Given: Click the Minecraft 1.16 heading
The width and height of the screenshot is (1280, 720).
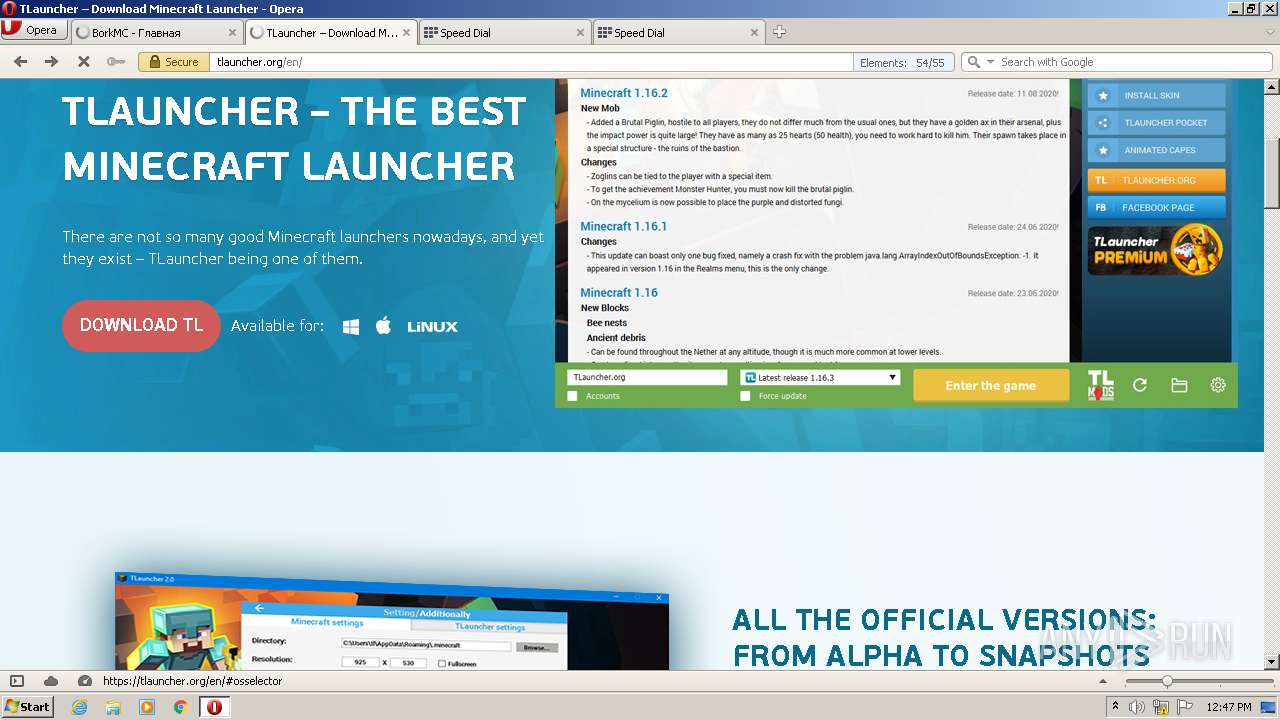Looking at the screenshot, I should 619,292.
